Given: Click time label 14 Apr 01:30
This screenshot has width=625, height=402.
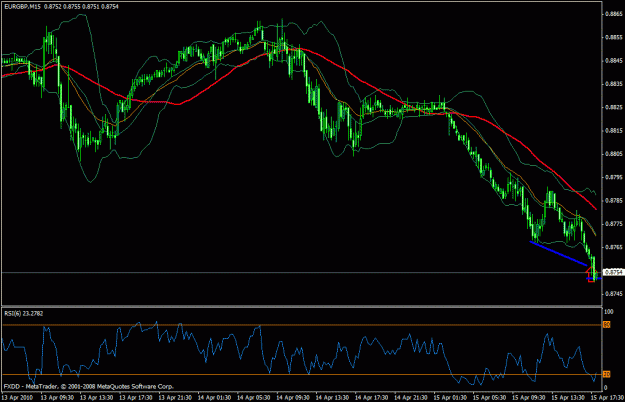Looking at the screenshot, I should point(214,398).
